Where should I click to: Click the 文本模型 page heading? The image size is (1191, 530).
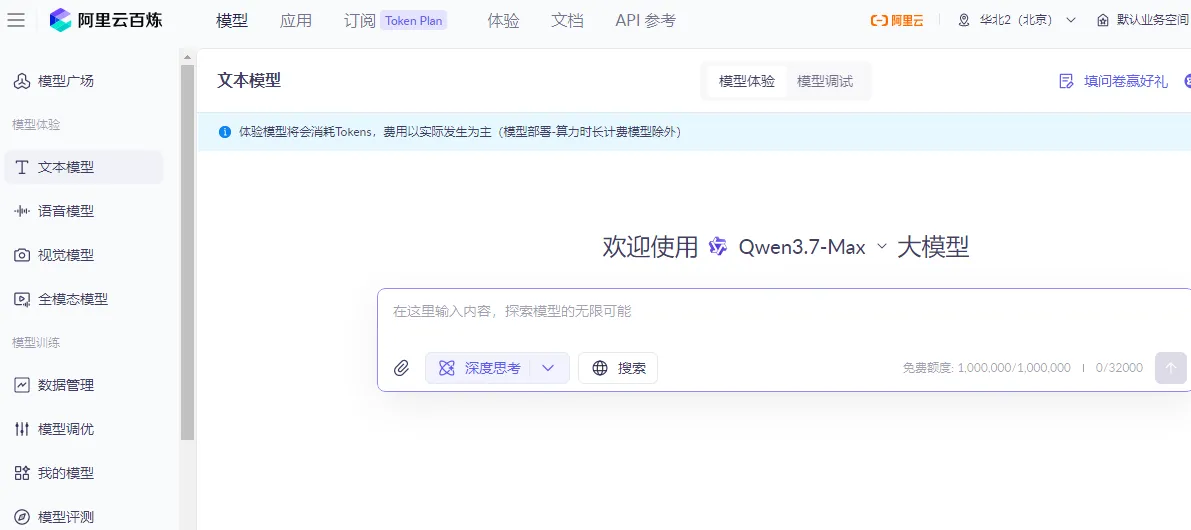[249, 80]
